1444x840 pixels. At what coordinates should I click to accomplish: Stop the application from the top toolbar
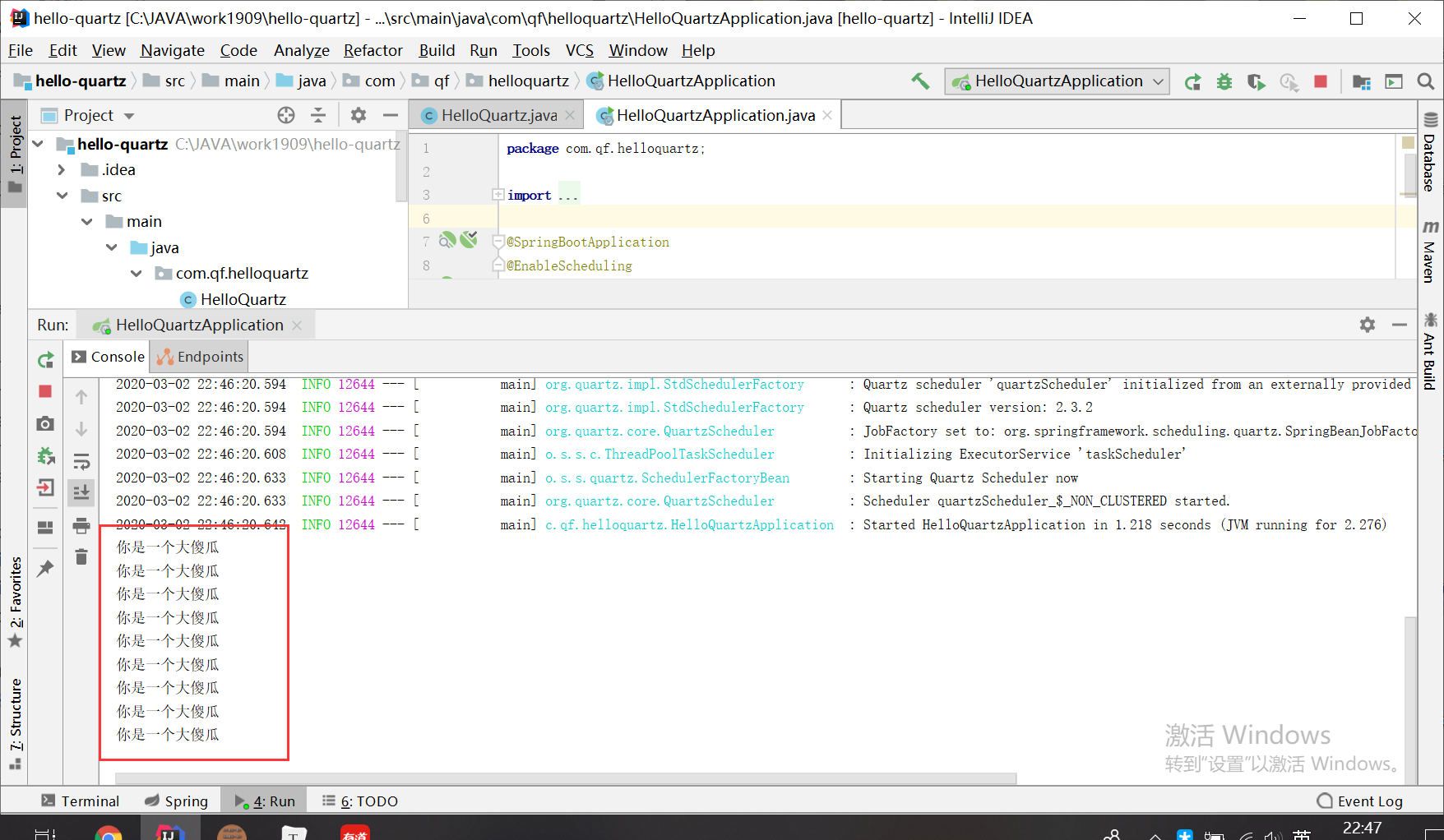[x=1321, y=81]
